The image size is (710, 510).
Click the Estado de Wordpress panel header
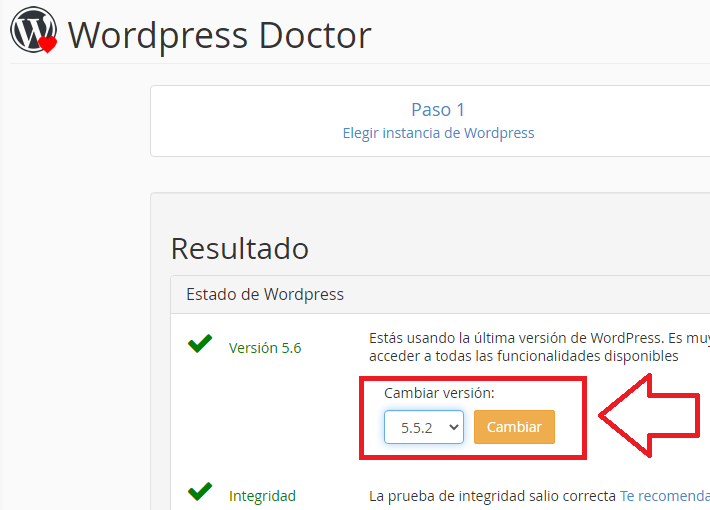pos(440,294)
